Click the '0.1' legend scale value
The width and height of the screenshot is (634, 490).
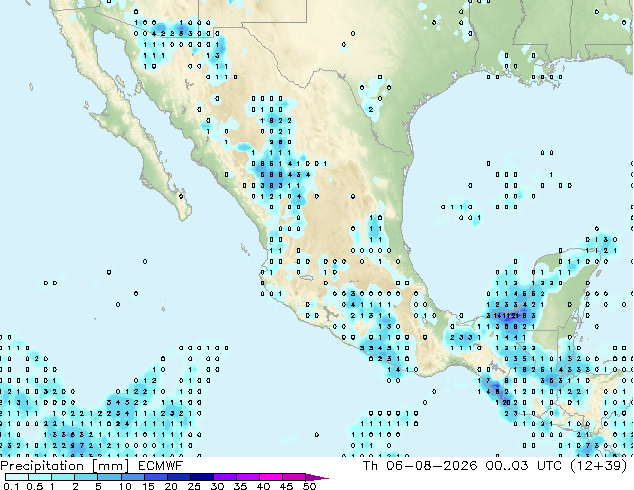tap(11, 486)
